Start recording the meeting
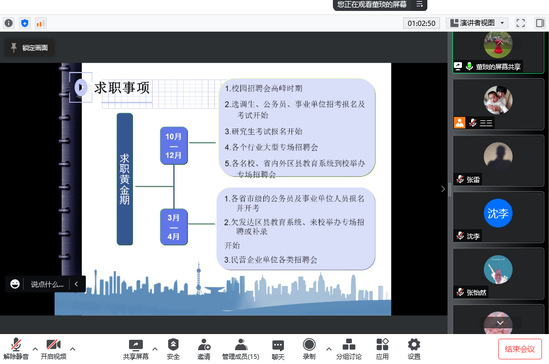 [309, 349]
